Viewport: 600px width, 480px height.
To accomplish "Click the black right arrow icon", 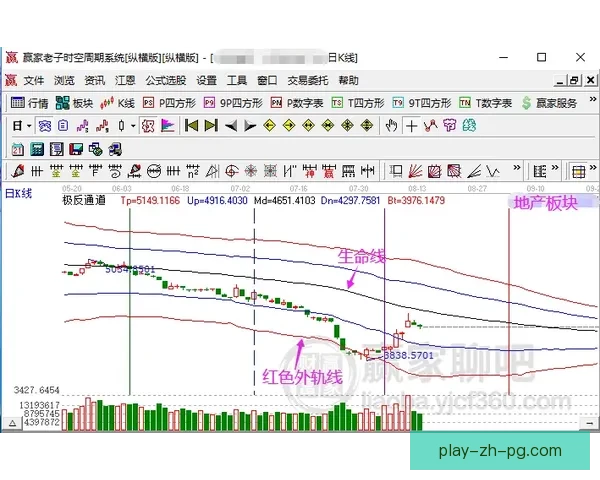I will click(250, 126).
